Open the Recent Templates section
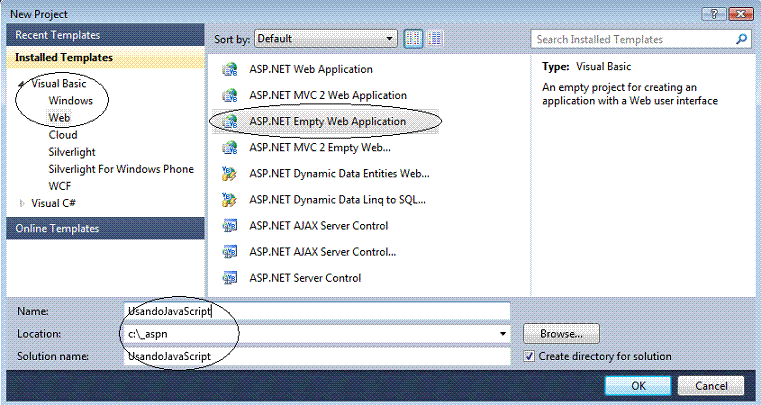Viewport: 761px width, 405px height. click(x=105, y=35)
